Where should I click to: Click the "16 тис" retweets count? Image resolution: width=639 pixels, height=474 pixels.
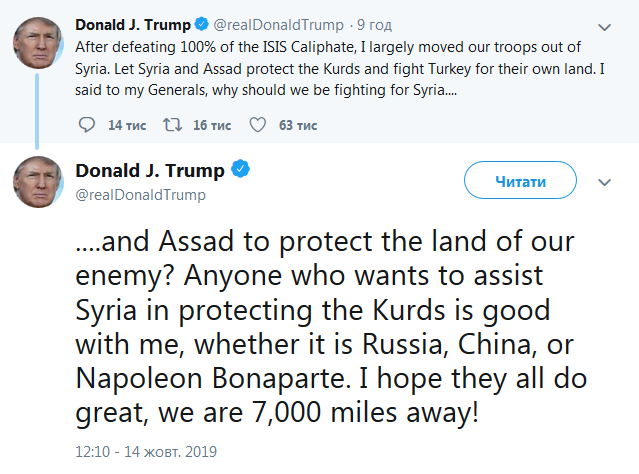pos(211,125)
